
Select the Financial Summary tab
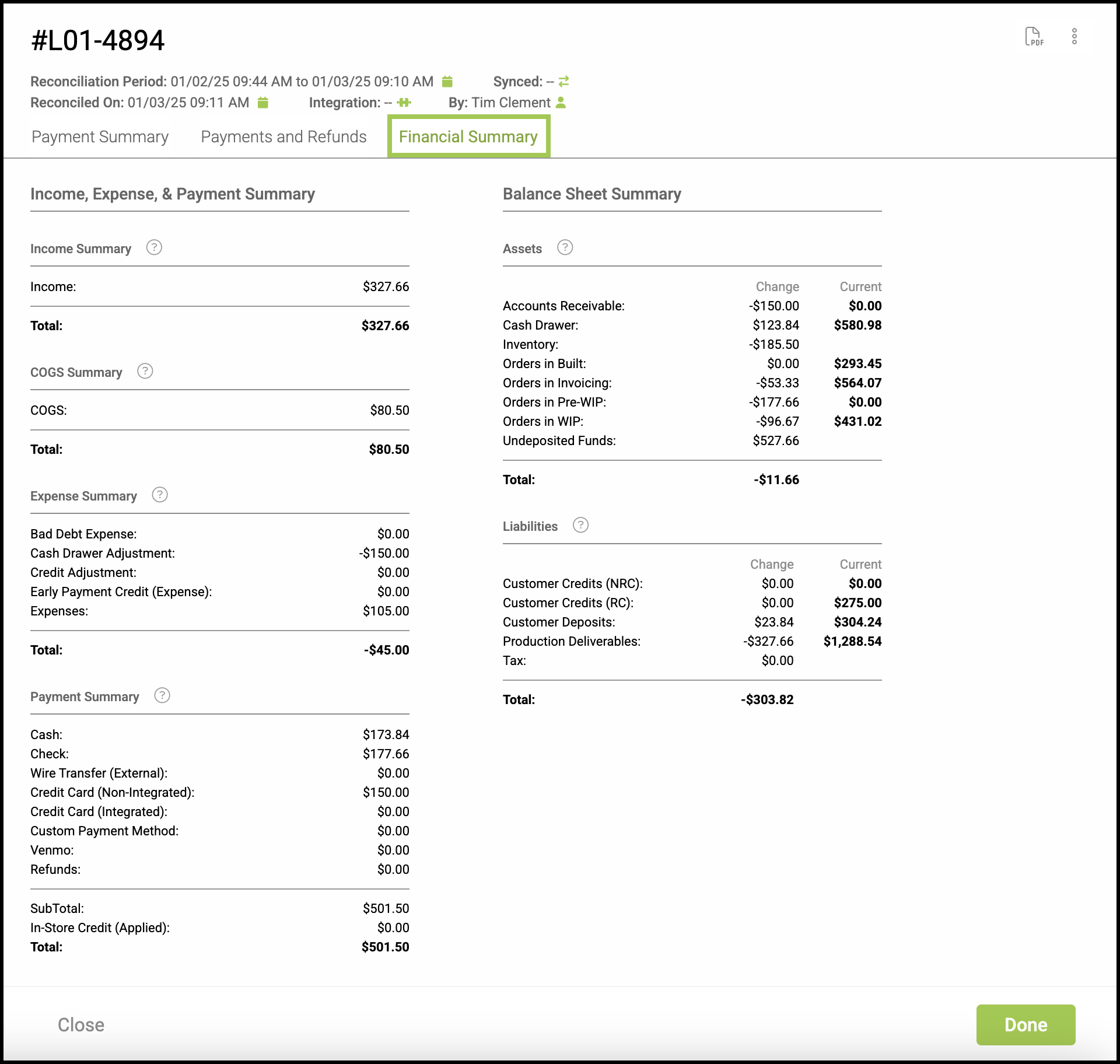point(468,136)
